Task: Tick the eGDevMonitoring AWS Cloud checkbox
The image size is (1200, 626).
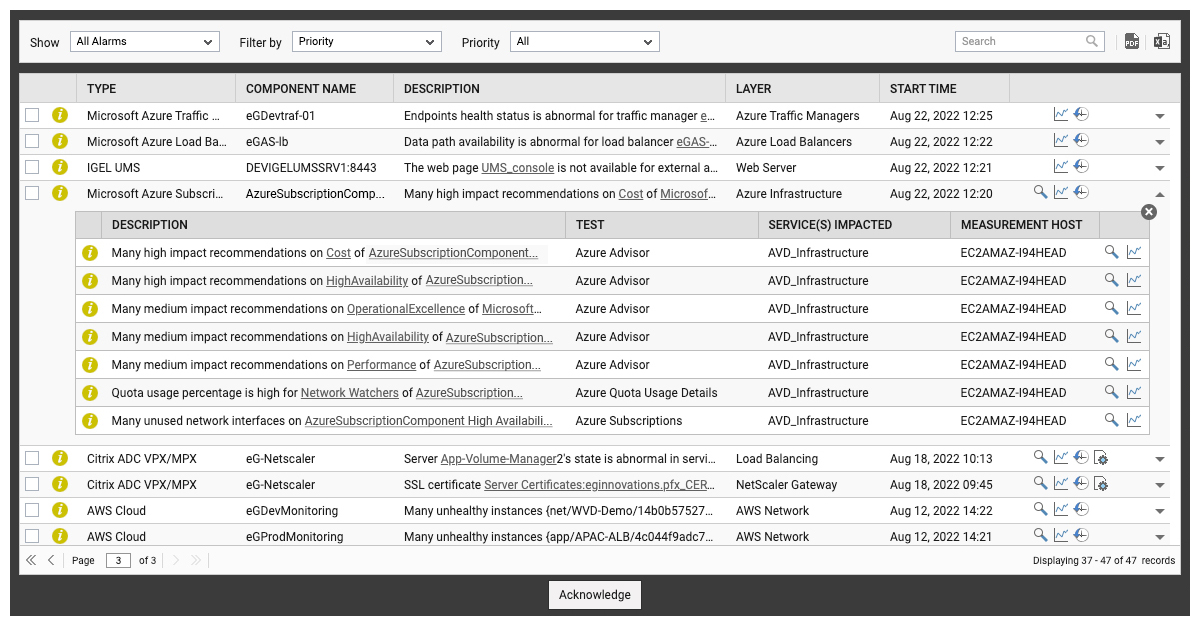Action: click(32, 510)
